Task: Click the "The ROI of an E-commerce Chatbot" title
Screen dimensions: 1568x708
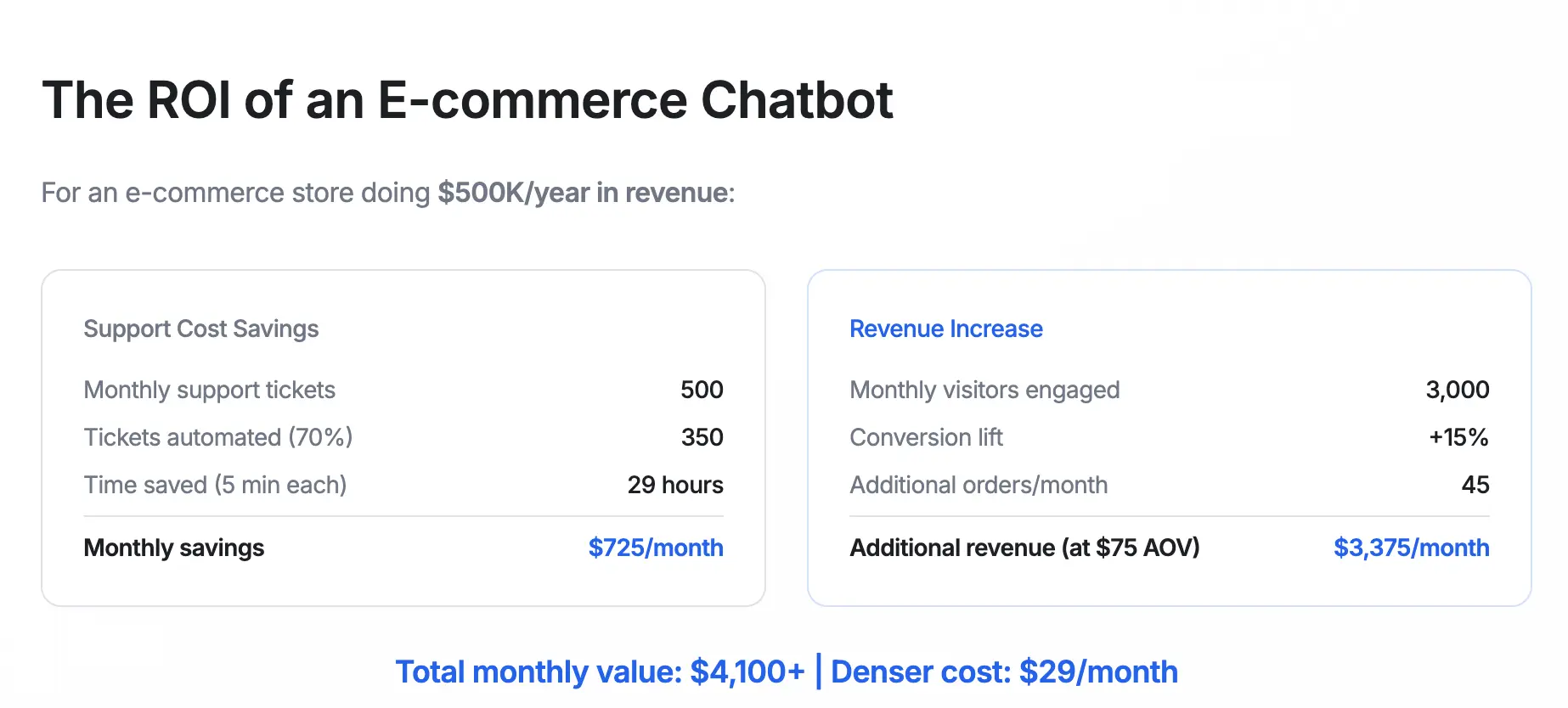Action: (x=467, y=100)
